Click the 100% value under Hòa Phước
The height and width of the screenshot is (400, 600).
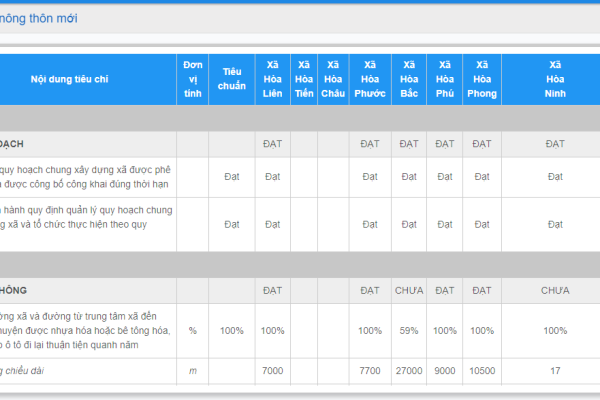coord(370,331)
